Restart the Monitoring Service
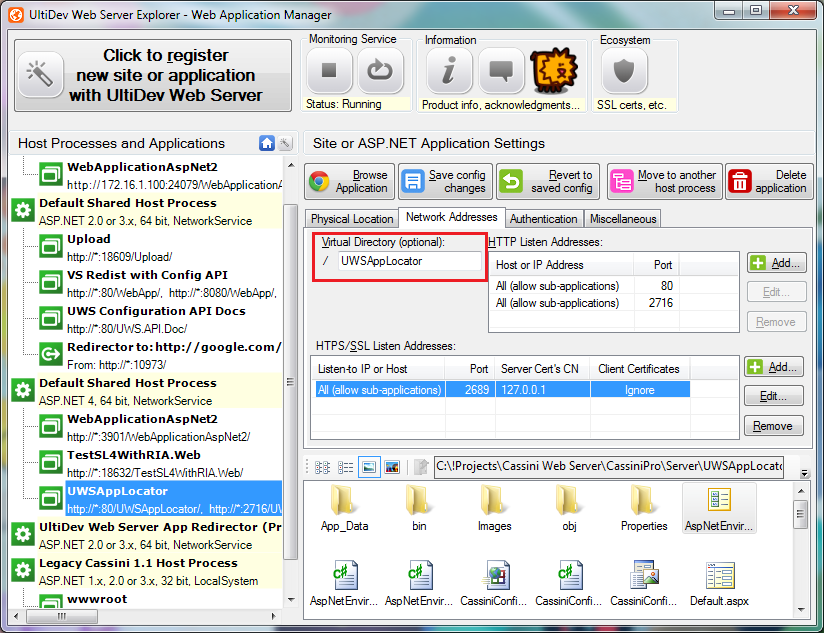Screen dimensions: 824x633 point(380,70)
